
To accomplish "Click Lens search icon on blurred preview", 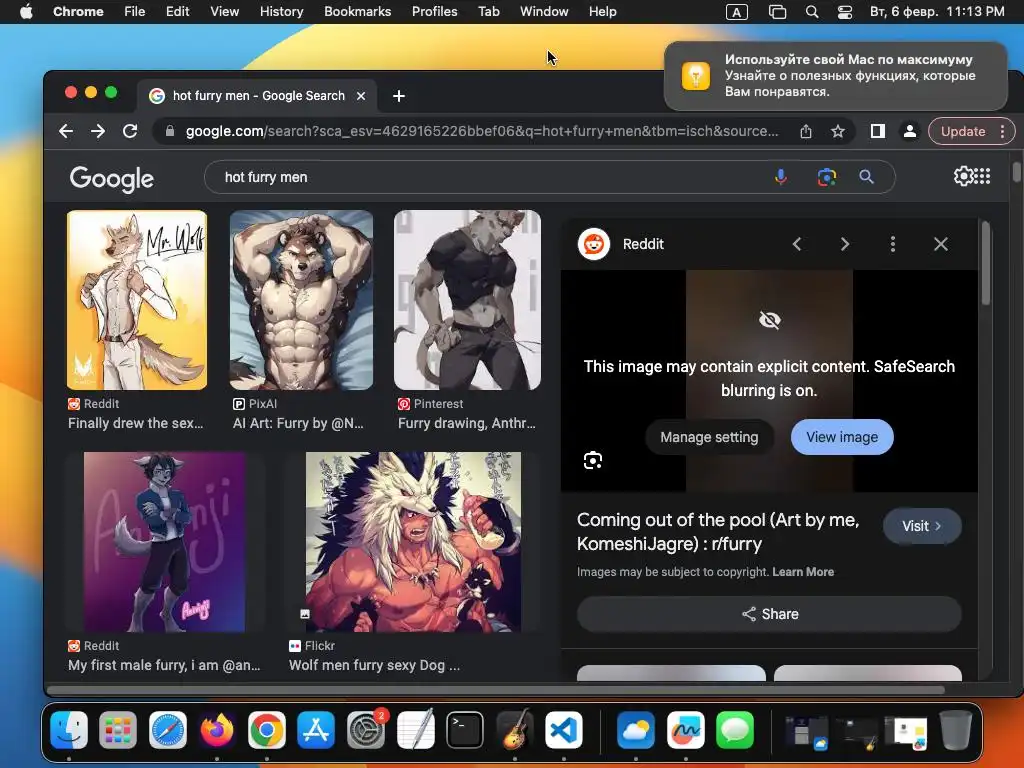I will coord(593,460).
